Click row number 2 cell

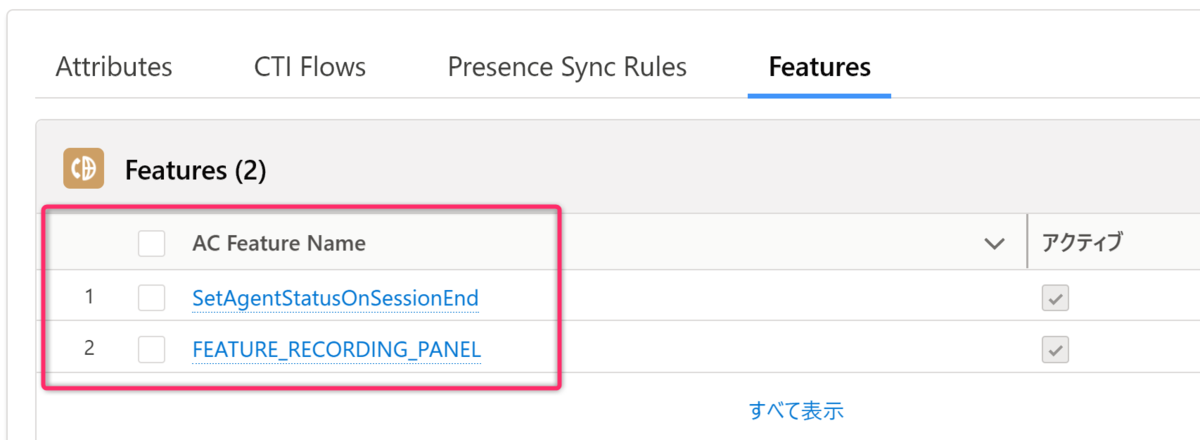click(x=89, y=349)
